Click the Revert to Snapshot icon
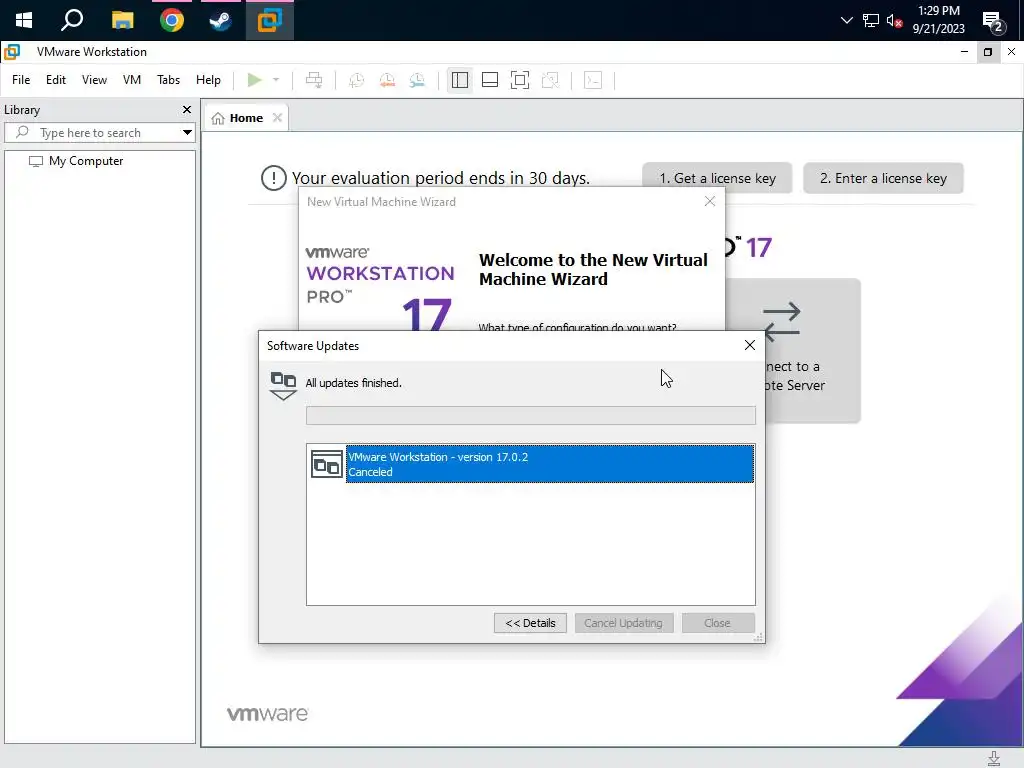This screenshot has height=768, width=1024. 387,80
